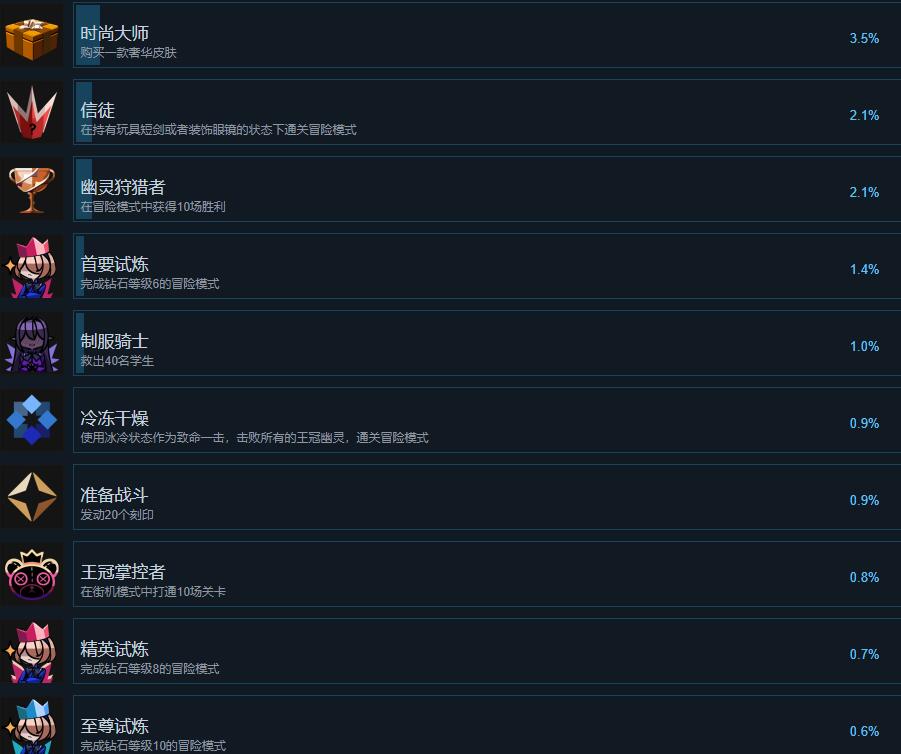Click the description 救出40名学生

coord(117,361)
